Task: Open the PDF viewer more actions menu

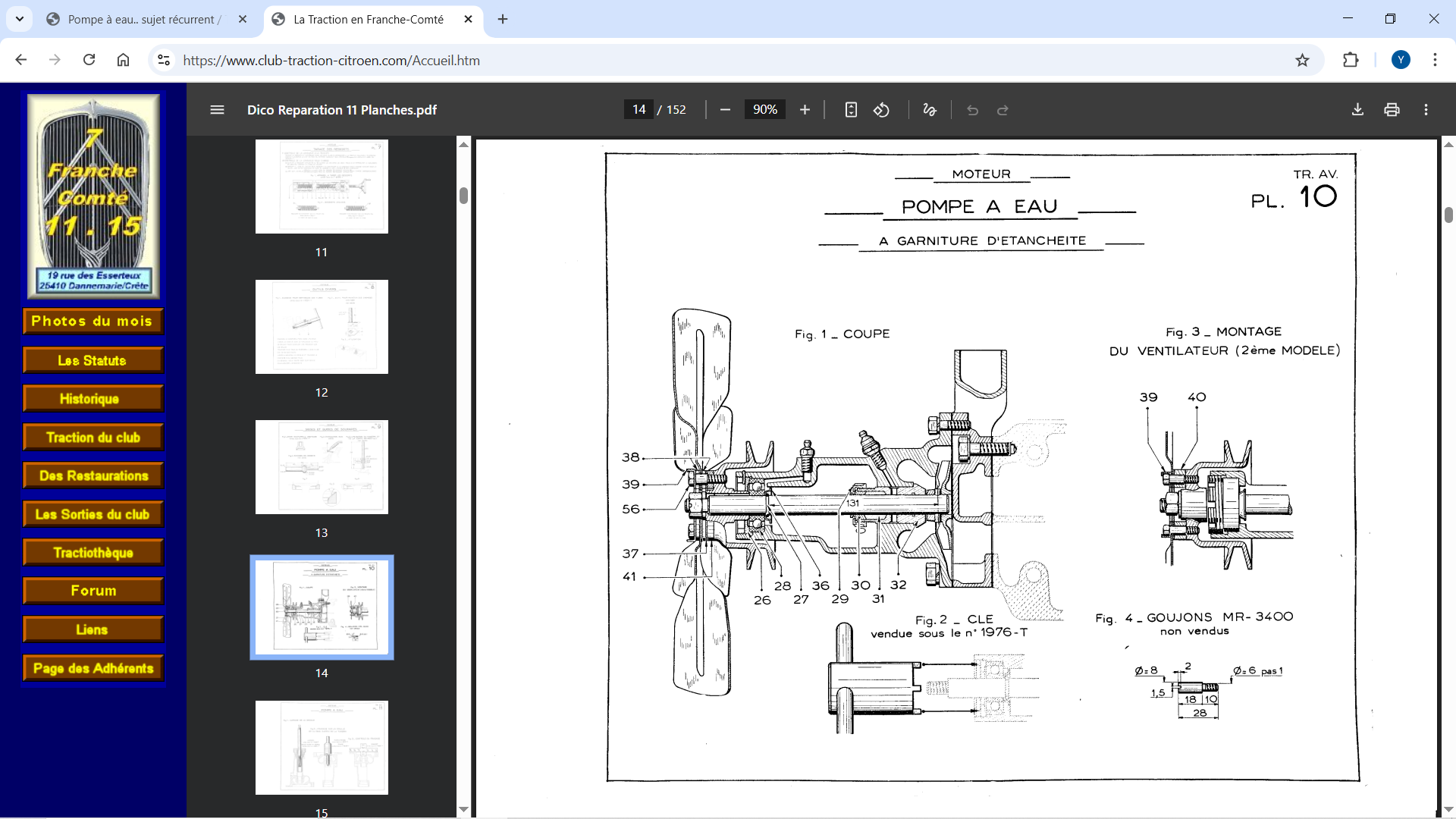Action: tap(1426, 110)
